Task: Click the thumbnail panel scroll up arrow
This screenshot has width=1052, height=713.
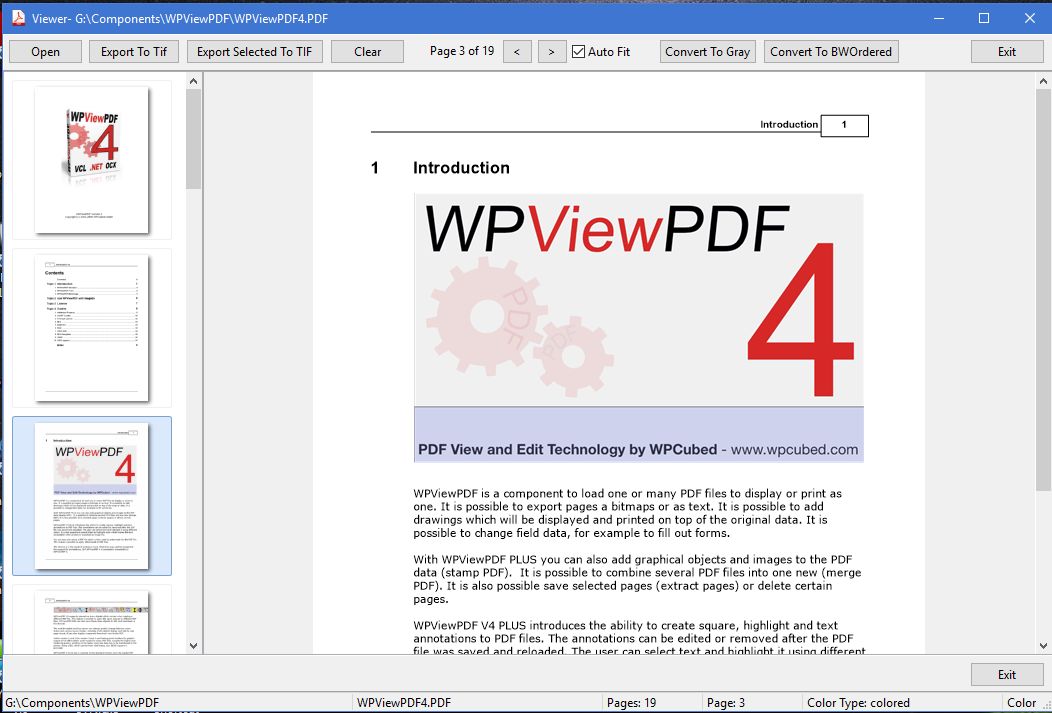Action: (x=194, y=81)
